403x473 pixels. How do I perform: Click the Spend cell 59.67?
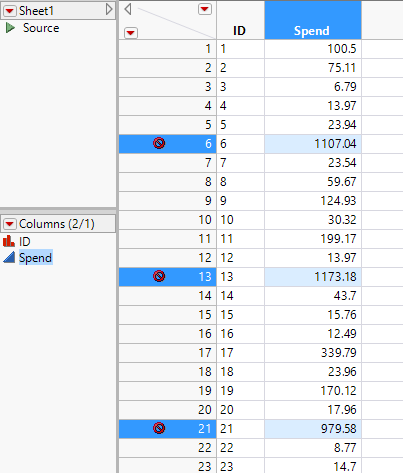[313, 182]
